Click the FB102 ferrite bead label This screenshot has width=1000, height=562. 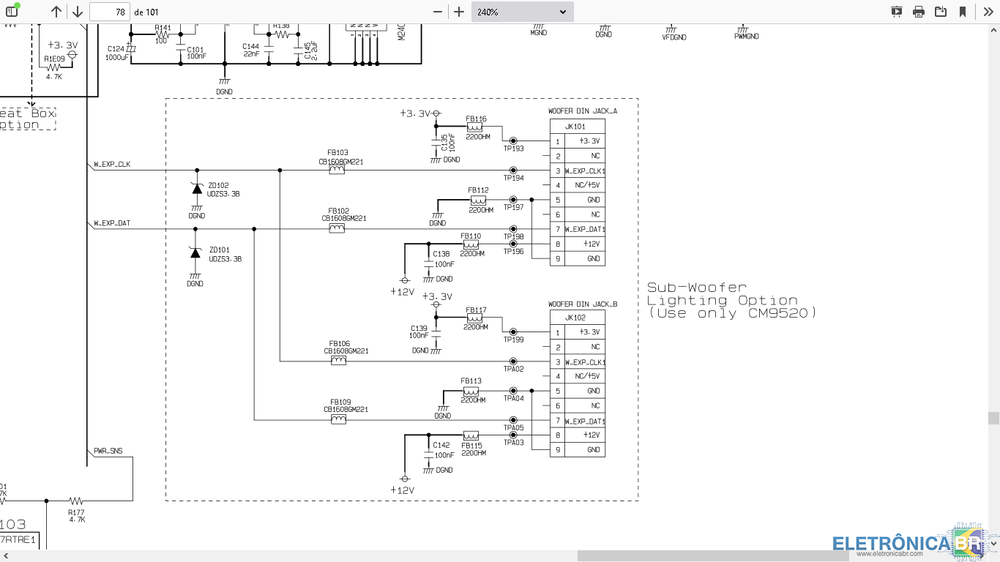[x=339, y=211]
